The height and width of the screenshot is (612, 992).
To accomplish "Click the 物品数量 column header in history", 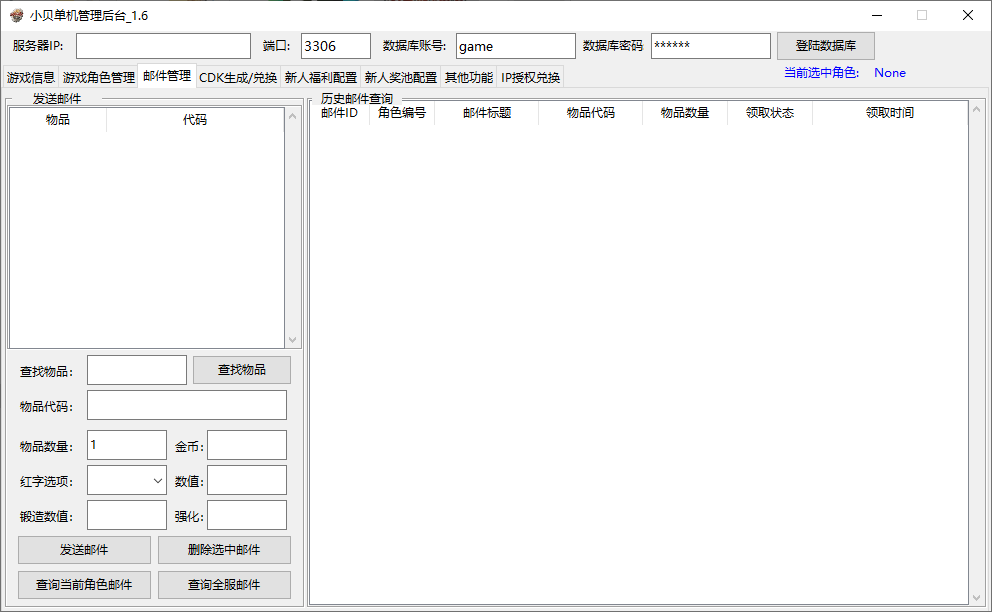I will coord(685,113).
